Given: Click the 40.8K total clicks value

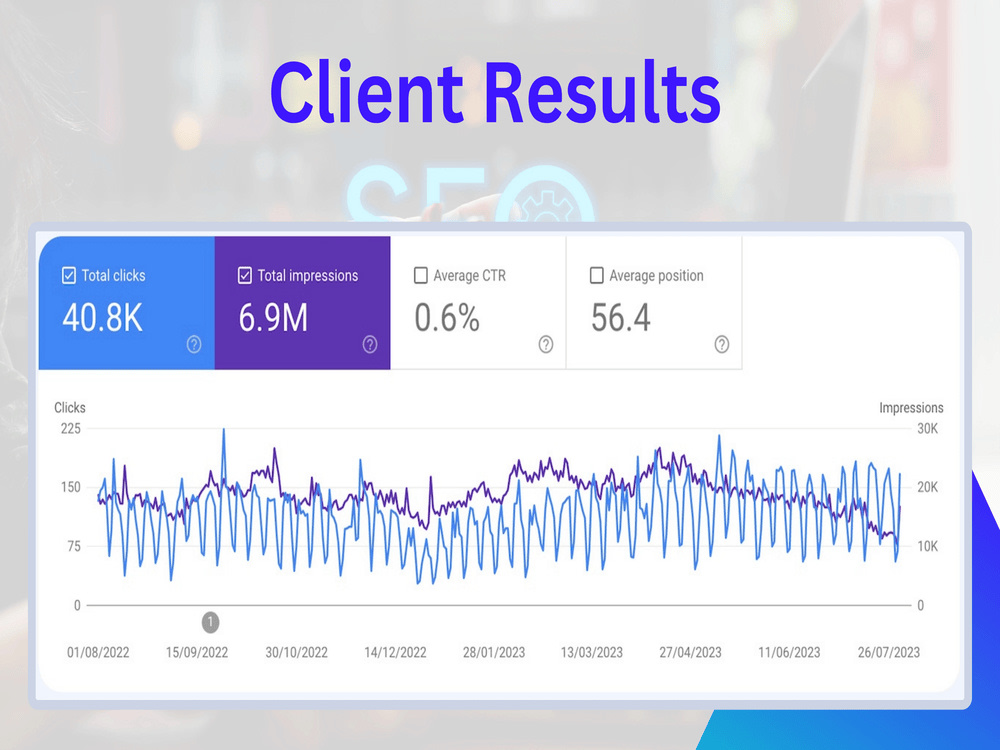Looking at the screenshot, I should 102,318.
